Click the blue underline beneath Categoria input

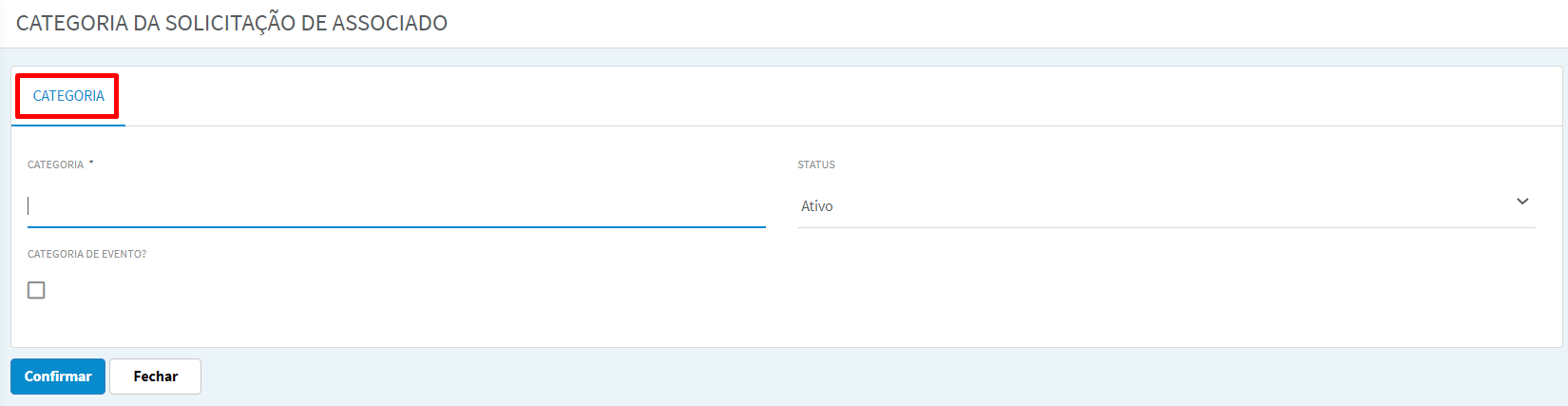[396, 227]
